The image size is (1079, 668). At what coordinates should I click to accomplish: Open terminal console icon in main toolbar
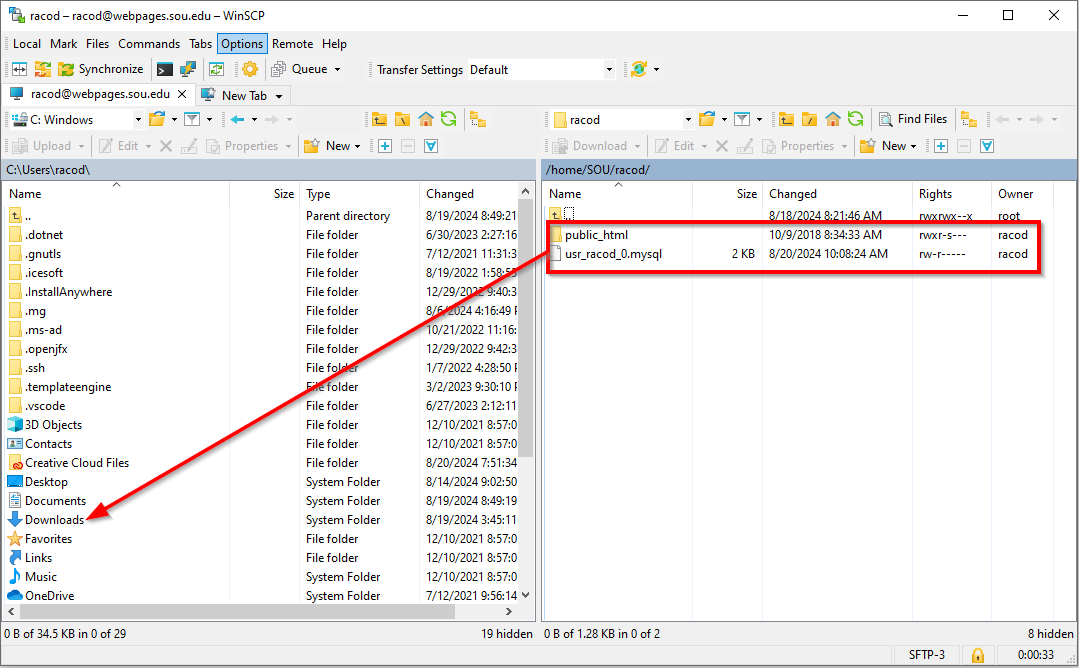click(x=164, y=69)
